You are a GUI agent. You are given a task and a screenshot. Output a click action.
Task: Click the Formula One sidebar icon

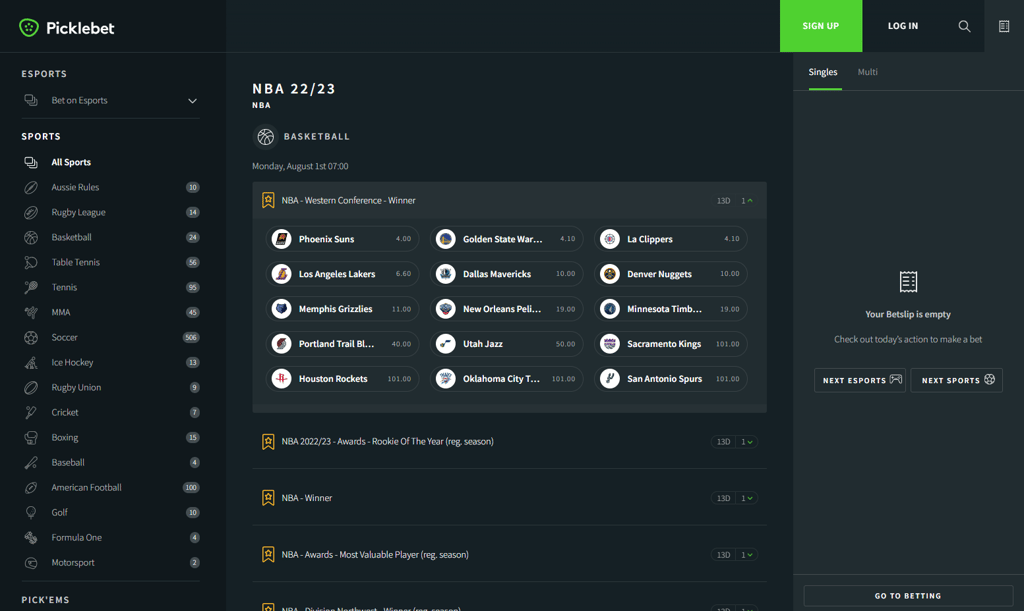[x=31, y=538]
